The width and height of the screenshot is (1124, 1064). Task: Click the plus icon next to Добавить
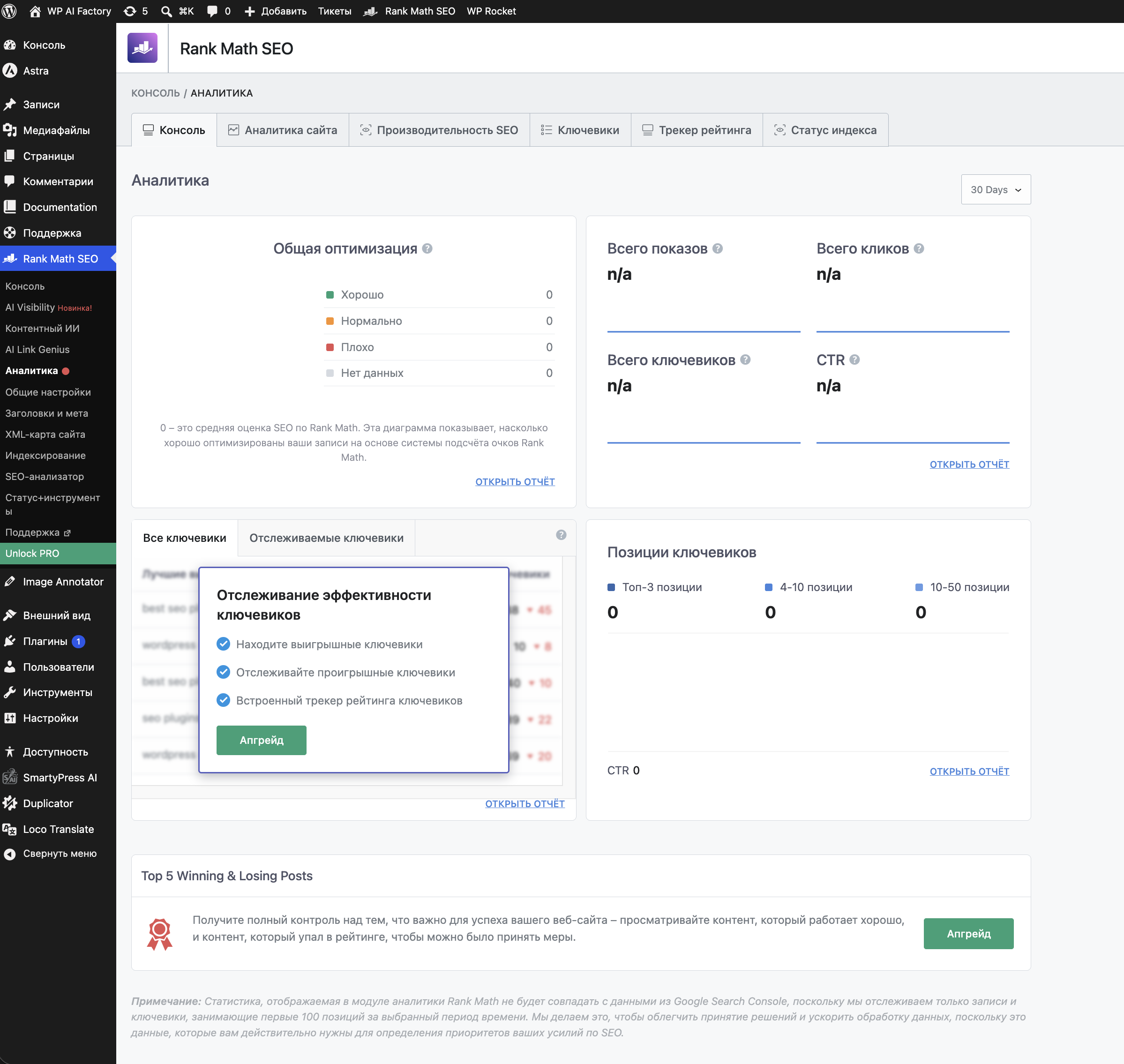tap(249, 11)
